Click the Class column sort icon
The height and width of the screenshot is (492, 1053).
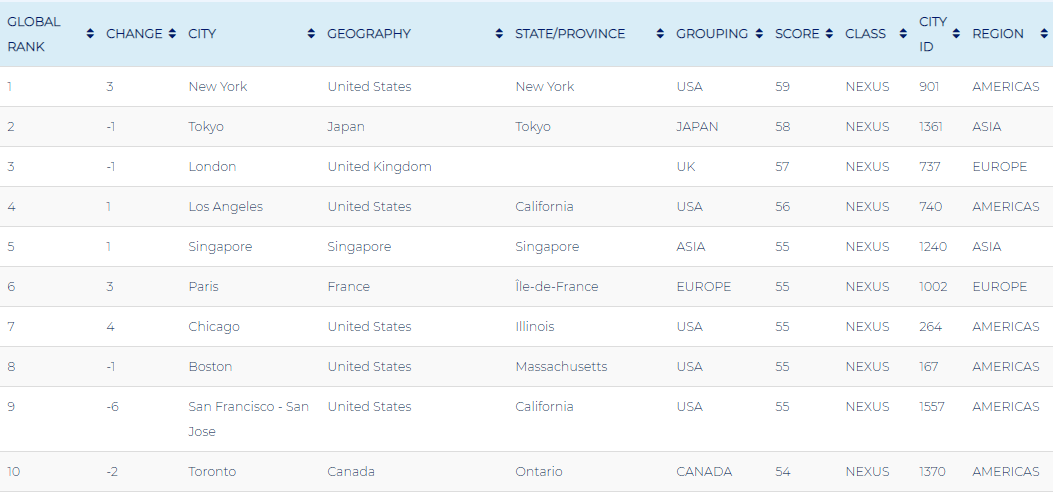[903, 34]
